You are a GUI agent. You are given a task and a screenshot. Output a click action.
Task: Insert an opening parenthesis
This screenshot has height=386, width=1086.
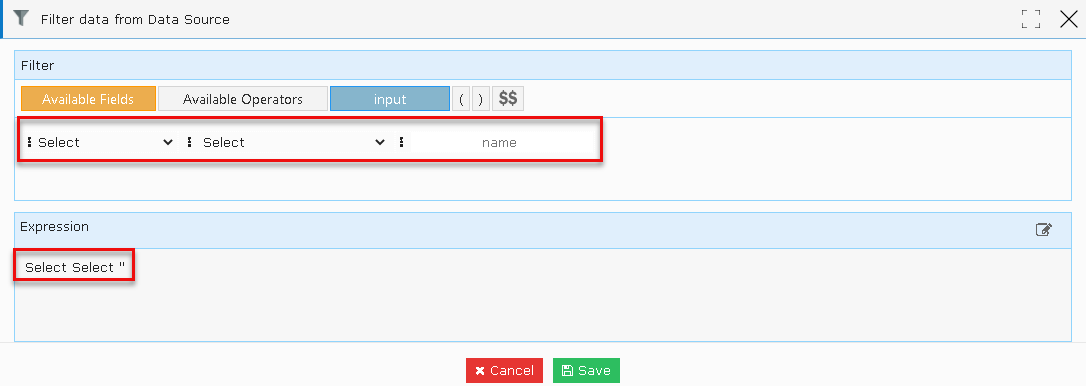[461, 98]
